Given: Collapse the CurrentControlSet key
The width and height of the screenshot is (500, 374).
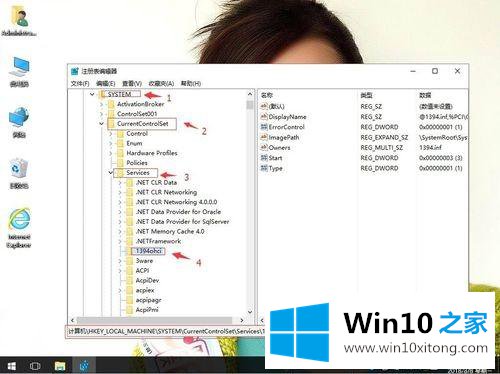Looking at the screenshot, I should (102, 124).
